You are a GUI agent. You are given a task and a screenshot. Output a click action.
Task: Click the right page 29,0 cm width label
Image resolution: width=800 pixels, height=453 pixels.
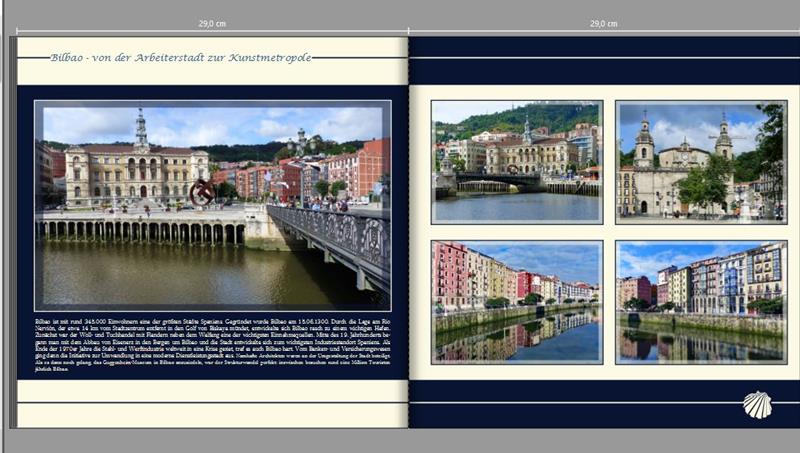pos(603,23)
